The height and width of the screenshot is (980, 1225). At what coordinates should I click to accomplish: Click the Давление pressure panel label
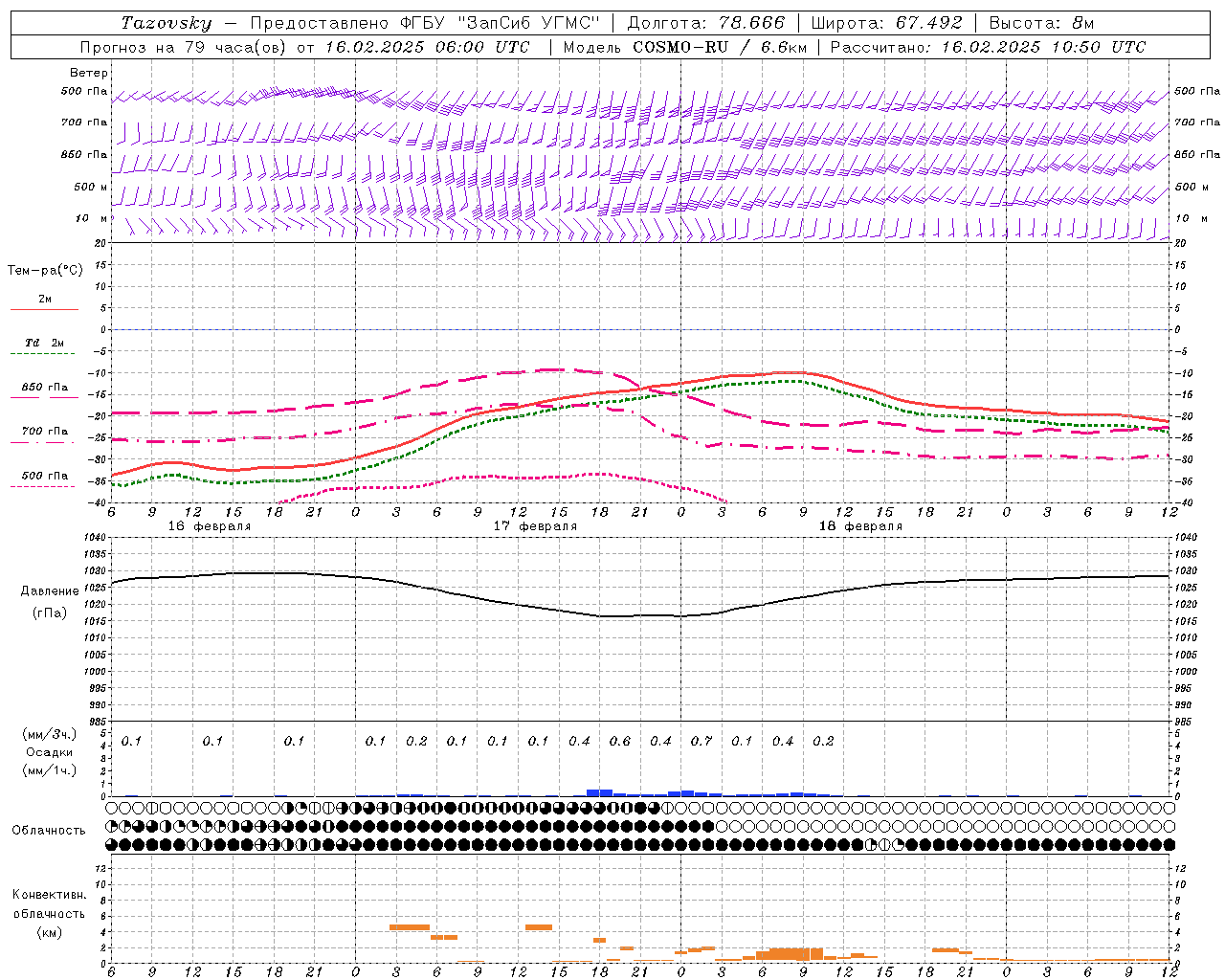(x=50, y=590)
